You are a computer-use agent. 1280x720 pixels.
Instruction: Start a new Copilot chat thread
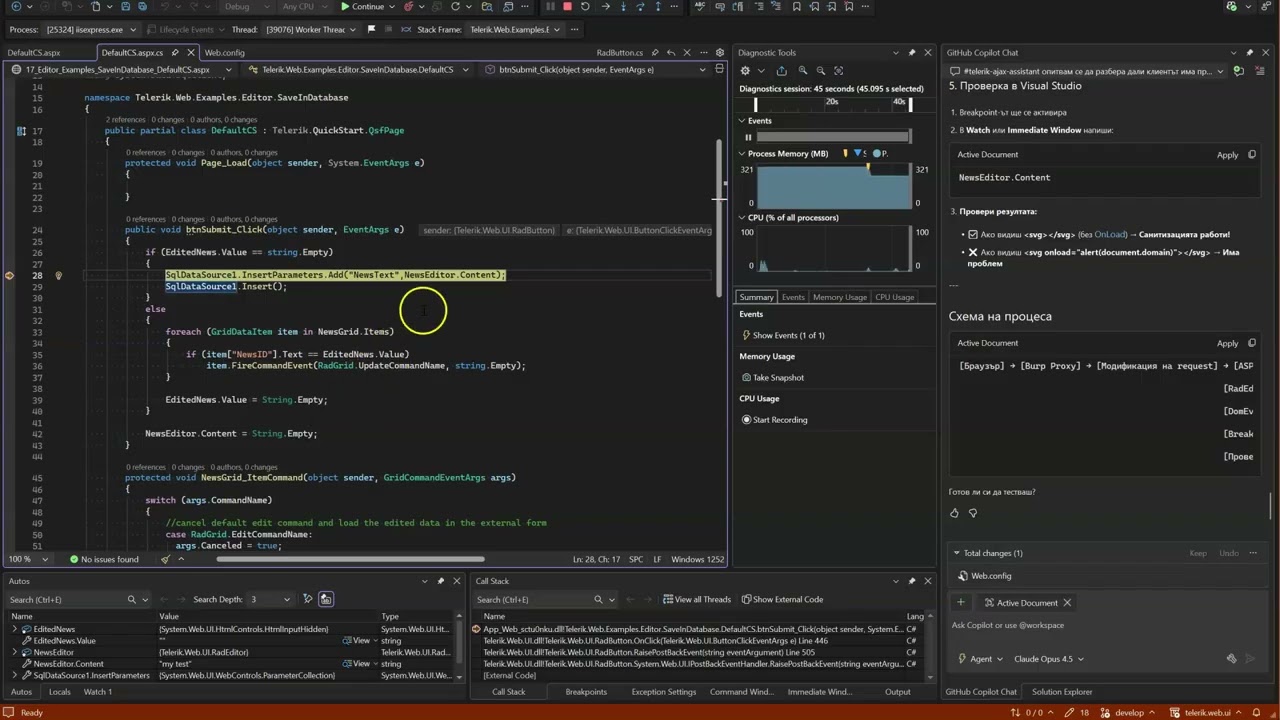pos(1240,71)
